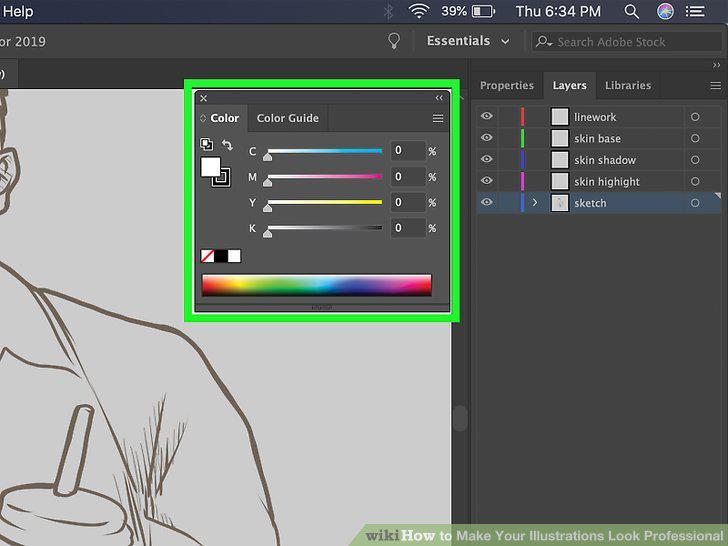Viewport: 728px width, 546px height.
Task: Click the linework layer thumbnail
Action: 559,117
